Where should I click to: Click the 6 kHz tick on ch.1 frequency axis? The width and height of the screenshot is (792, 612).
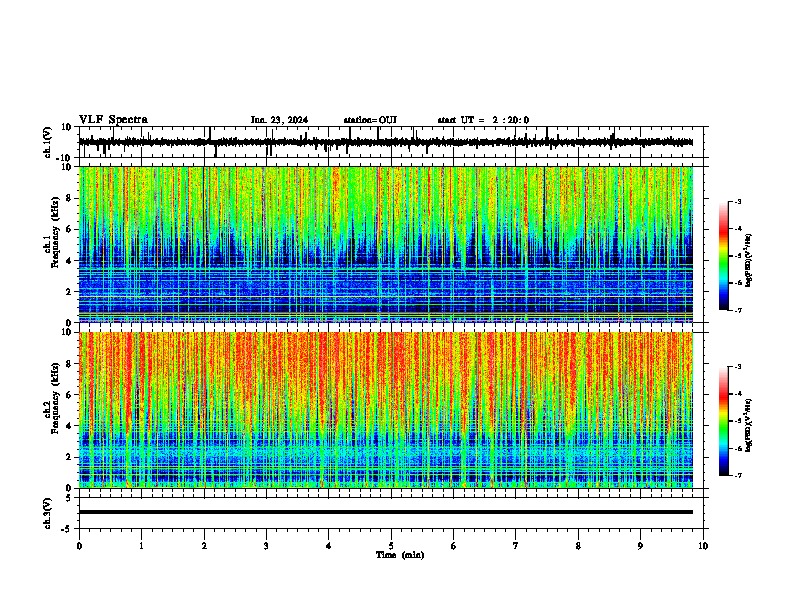pyautogui.click(x=69, y=229)
